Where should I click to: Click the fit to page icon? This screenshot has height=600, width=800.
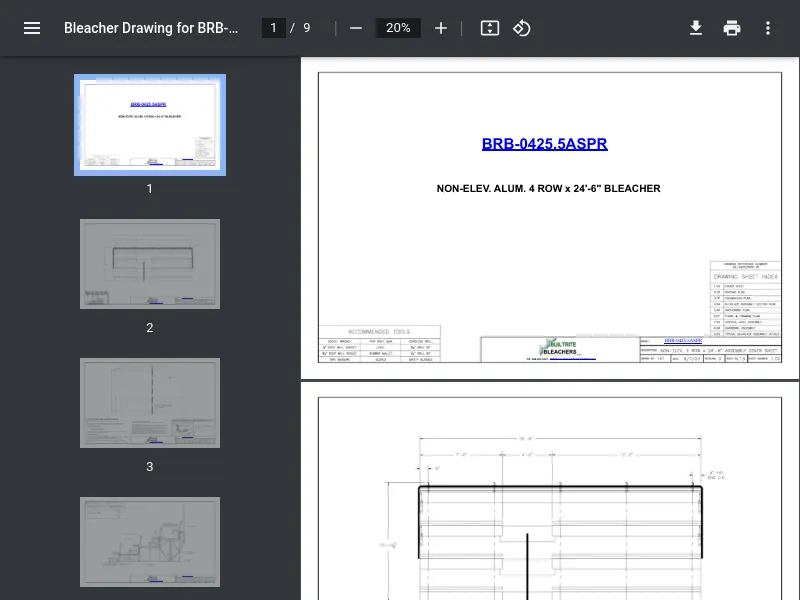490,28
